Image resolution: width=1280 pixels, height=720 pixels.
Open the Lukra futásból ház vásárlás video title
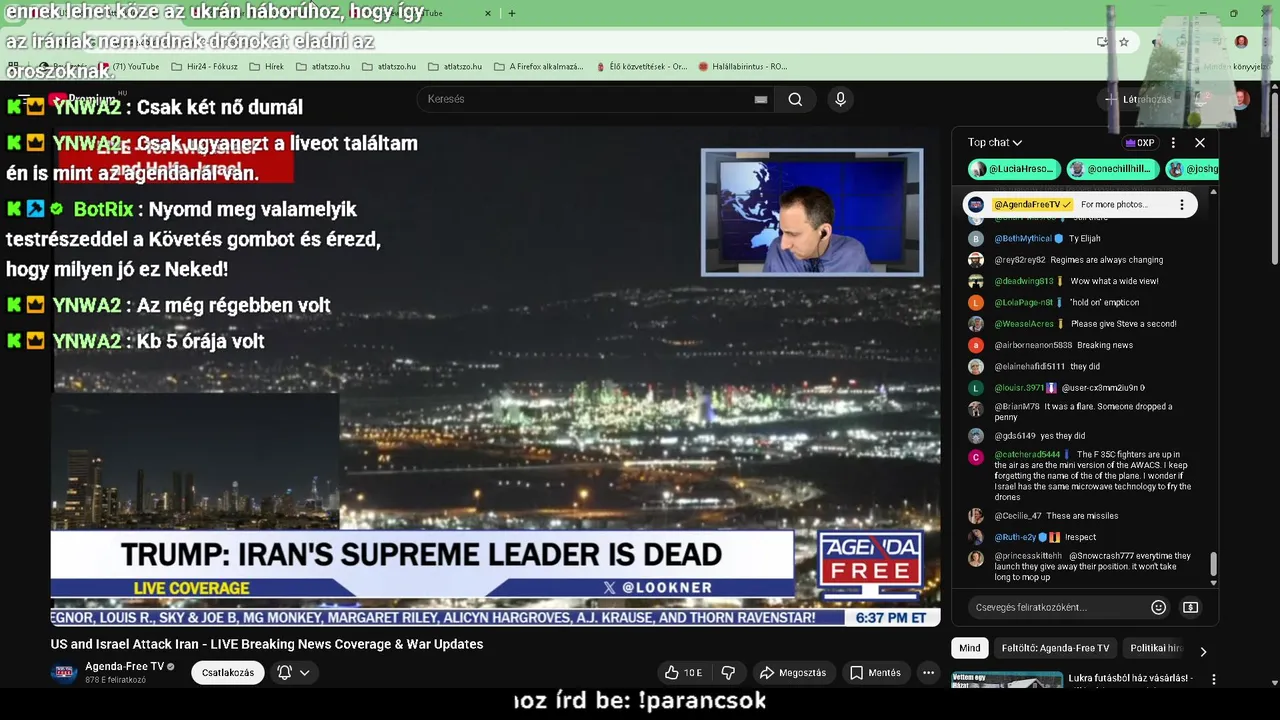coord(1130,678)
